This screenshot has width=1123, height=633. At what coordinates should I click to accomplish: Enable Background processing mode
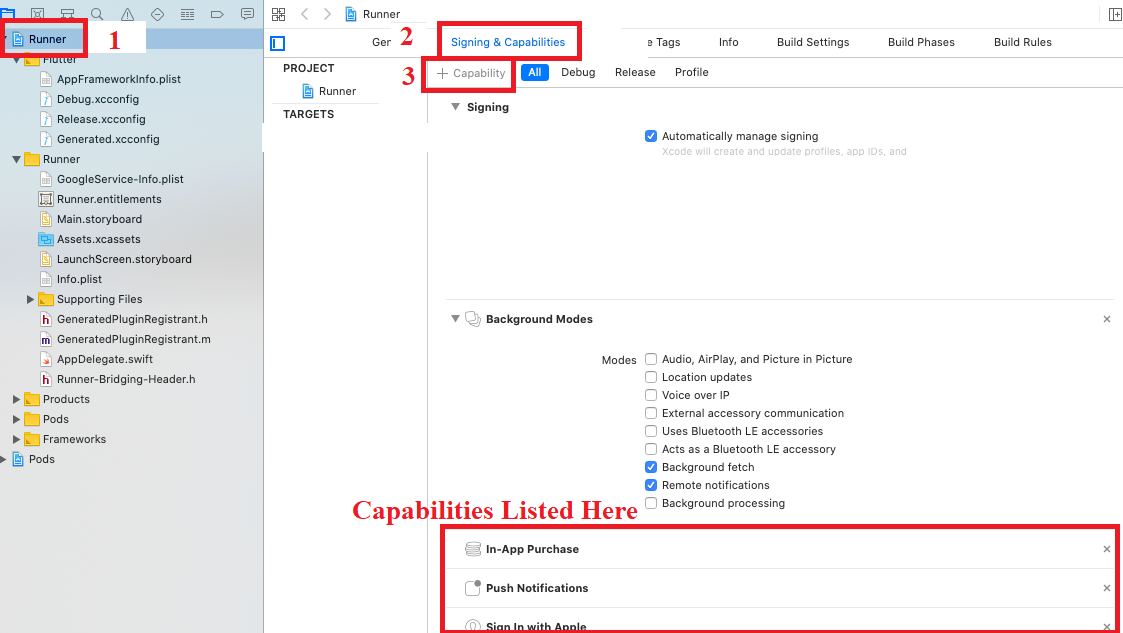[x=650, y=503]
